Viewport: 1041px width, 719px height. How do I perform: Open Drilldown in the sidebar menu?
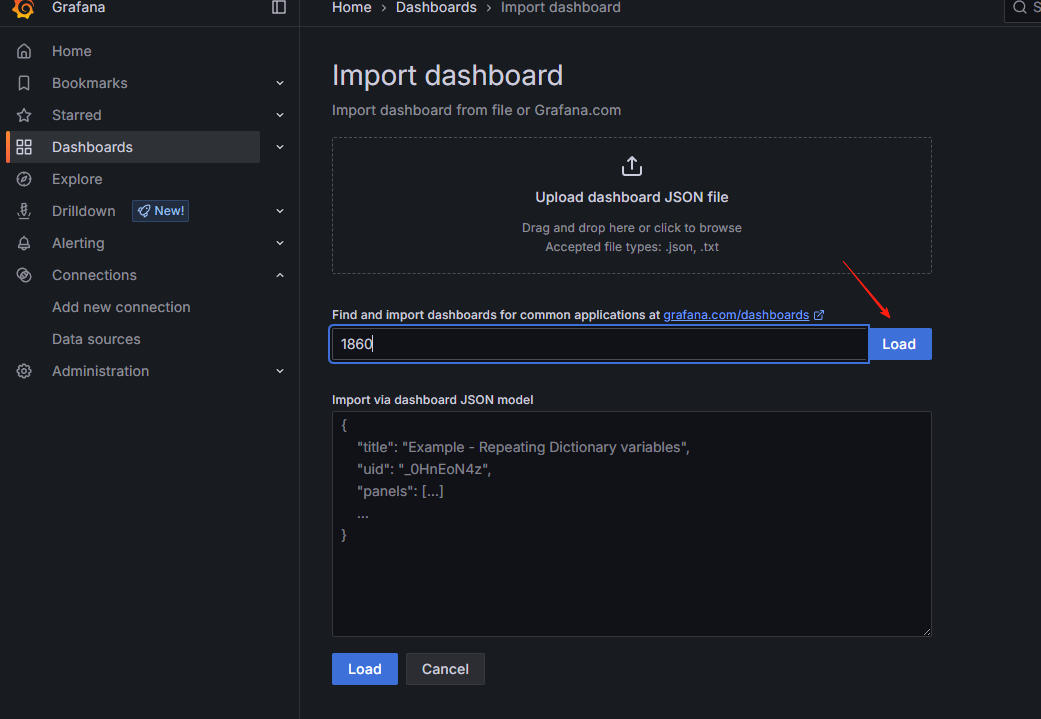coord(84,211)
